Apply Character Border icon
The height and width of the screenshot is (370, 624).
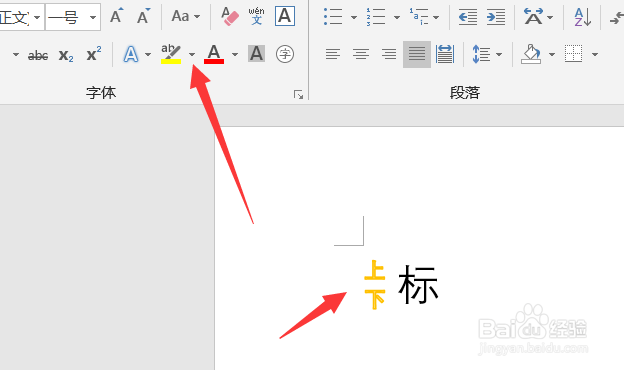tap(285, 16)
